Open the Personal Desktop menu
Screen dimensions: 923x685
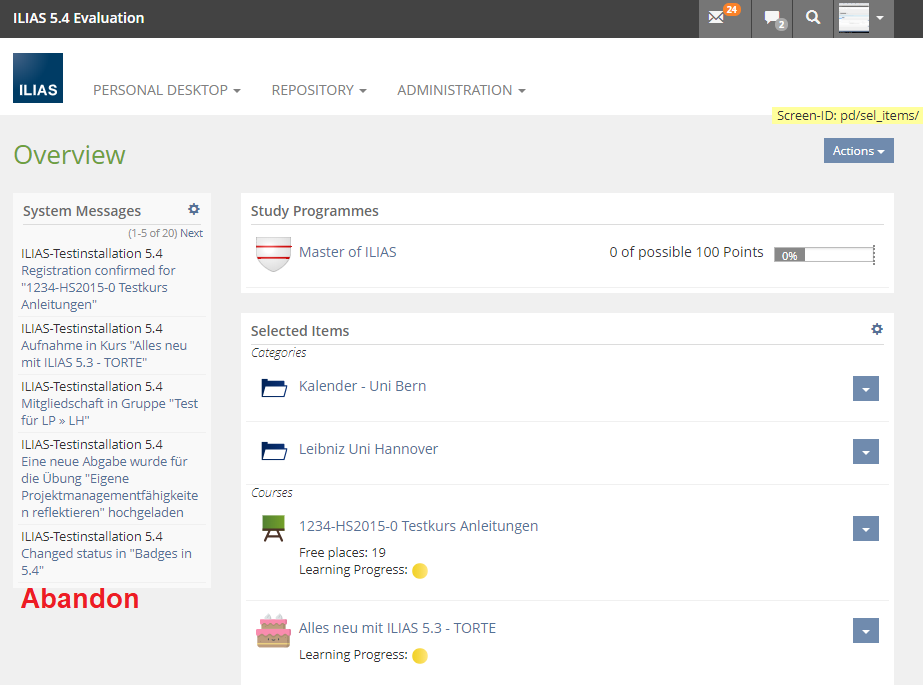click(x=166, y=90)
